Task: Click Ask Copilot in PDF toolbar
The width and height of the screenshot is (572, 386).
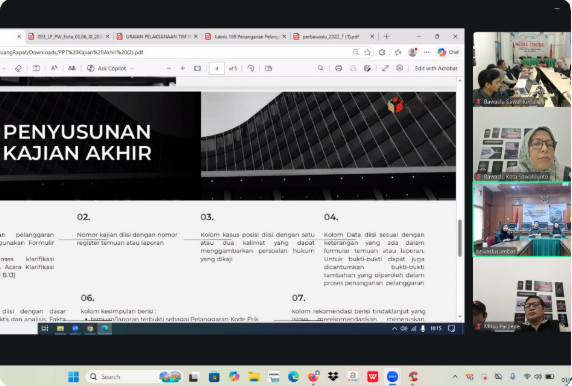Action: (107, 68)
